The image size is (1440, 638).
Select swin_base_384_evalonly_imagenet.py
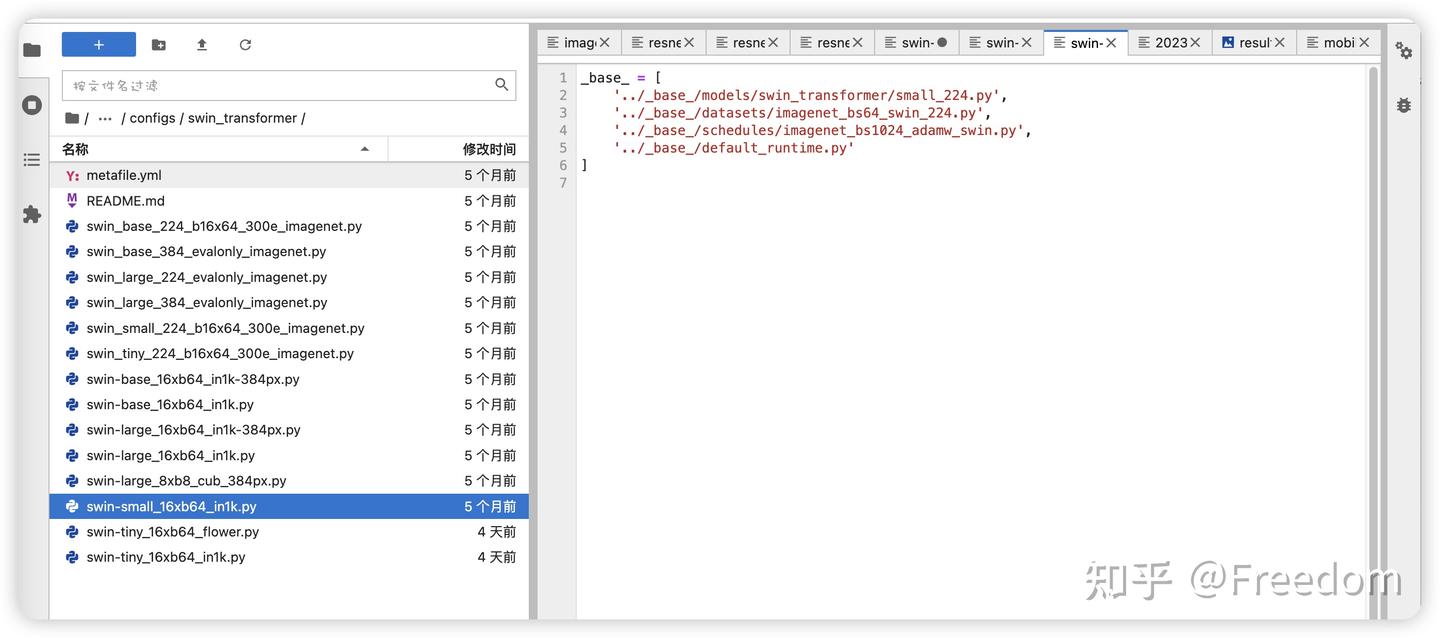coord(289,252)
